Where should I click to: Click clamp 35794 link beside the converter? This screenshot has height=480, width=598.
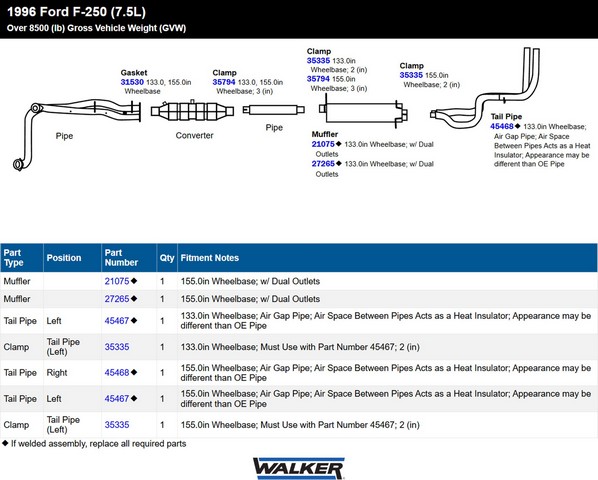(224, 82)
